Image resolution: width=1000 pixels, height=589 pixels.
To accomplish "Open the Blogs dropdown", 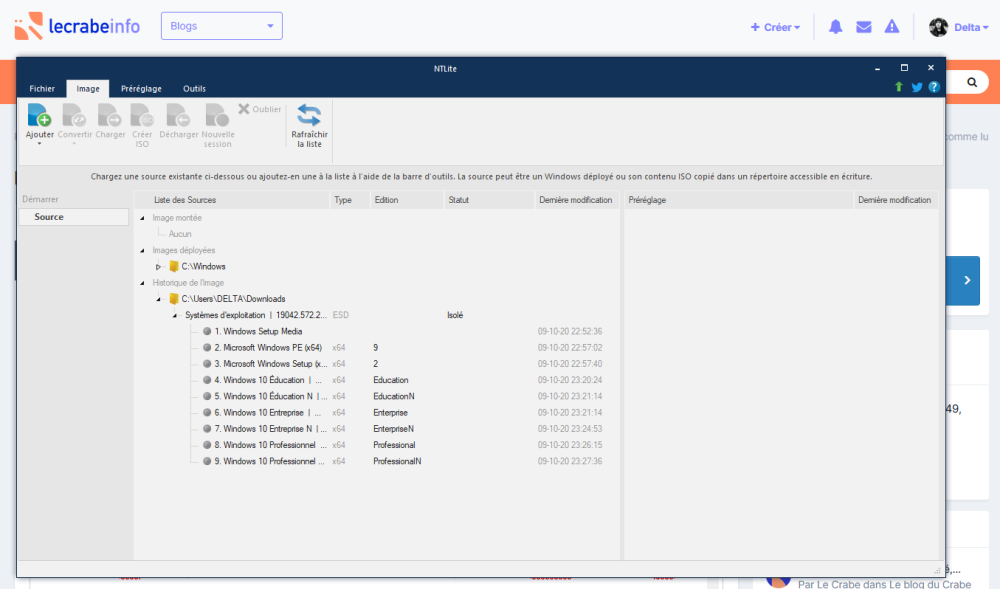I will [x=221, y=26].
